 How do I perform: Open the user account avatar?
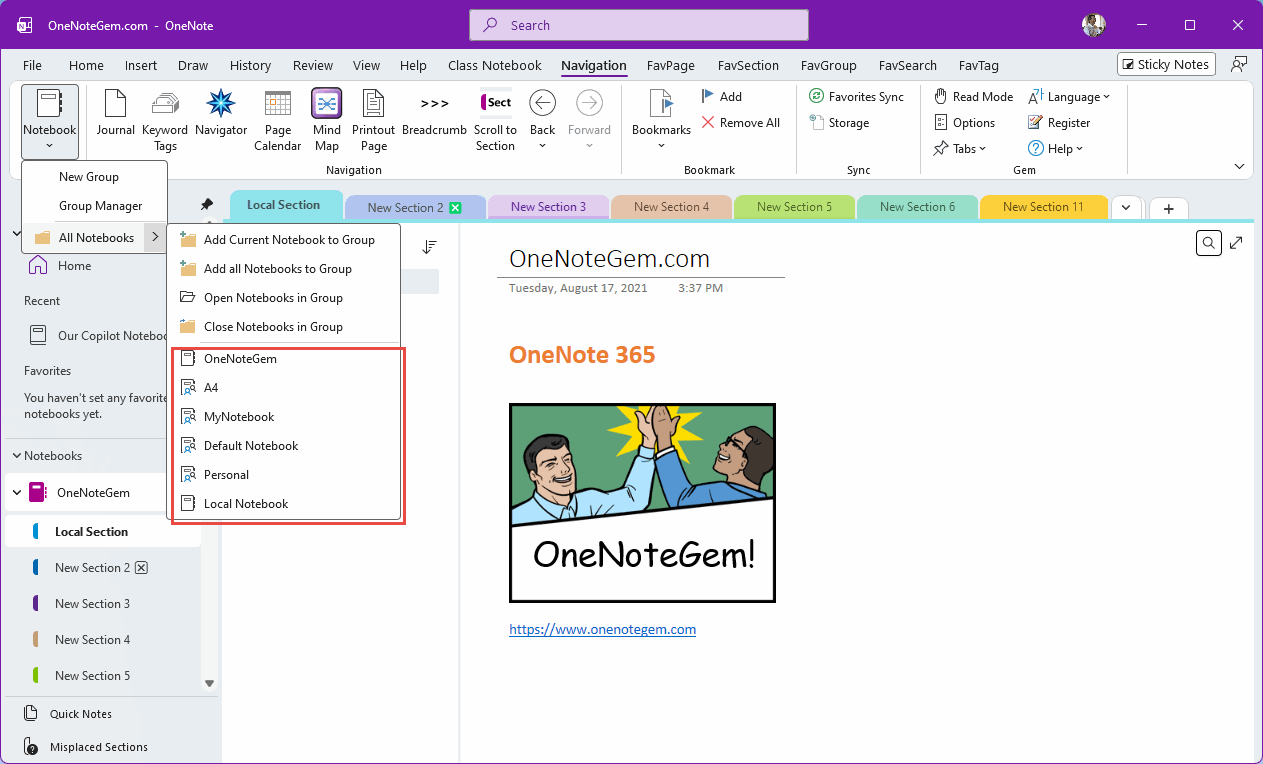tap(1094, 25)
